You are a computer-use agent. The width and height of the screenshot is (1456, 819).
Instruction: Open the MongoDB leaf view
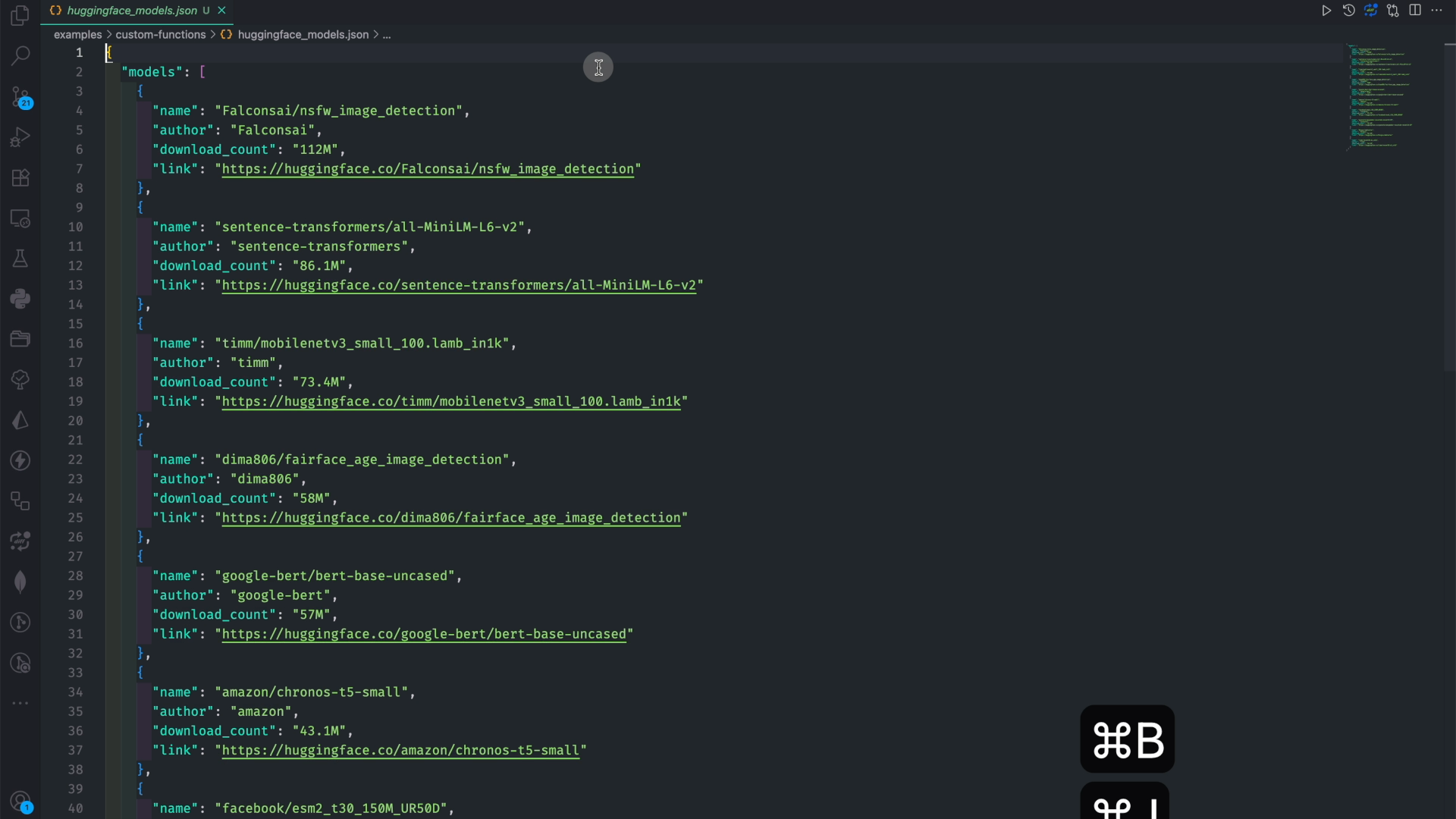point(20,582)
